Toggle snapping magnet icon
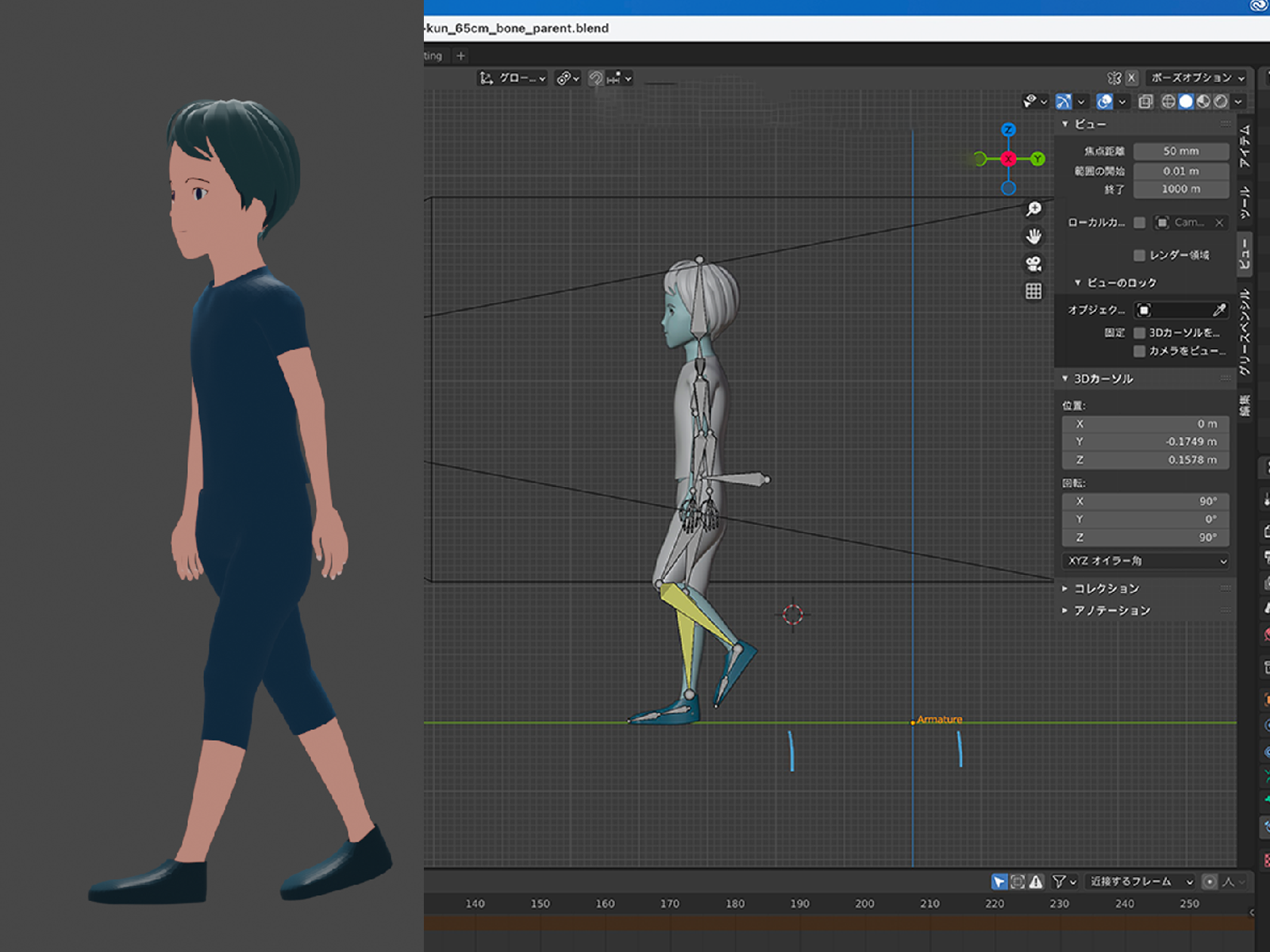This screenshot has height=952, width=1270. point(596,79)
